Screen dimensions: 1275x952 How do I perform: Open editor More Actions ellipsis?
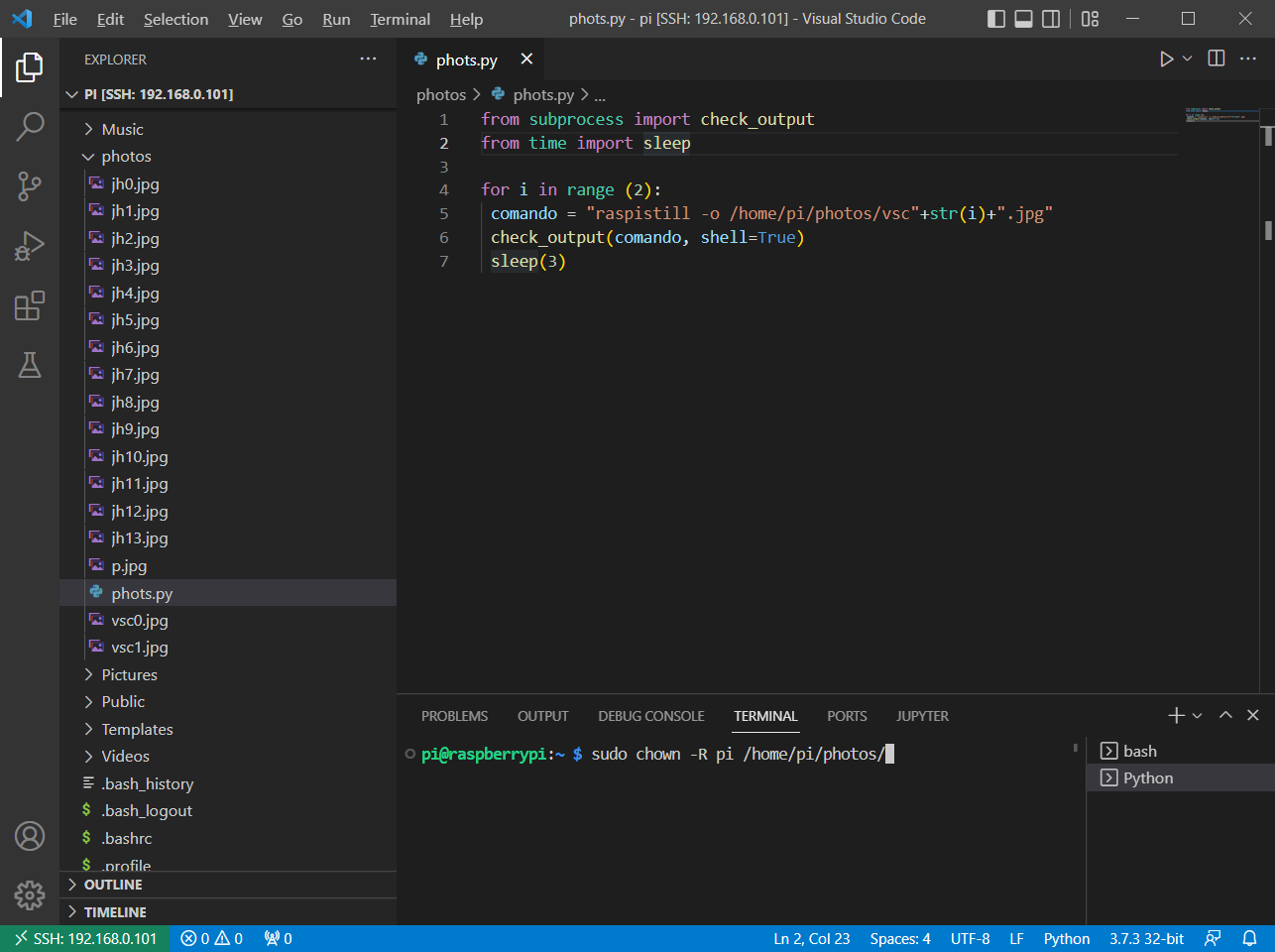coord(1248,59)
